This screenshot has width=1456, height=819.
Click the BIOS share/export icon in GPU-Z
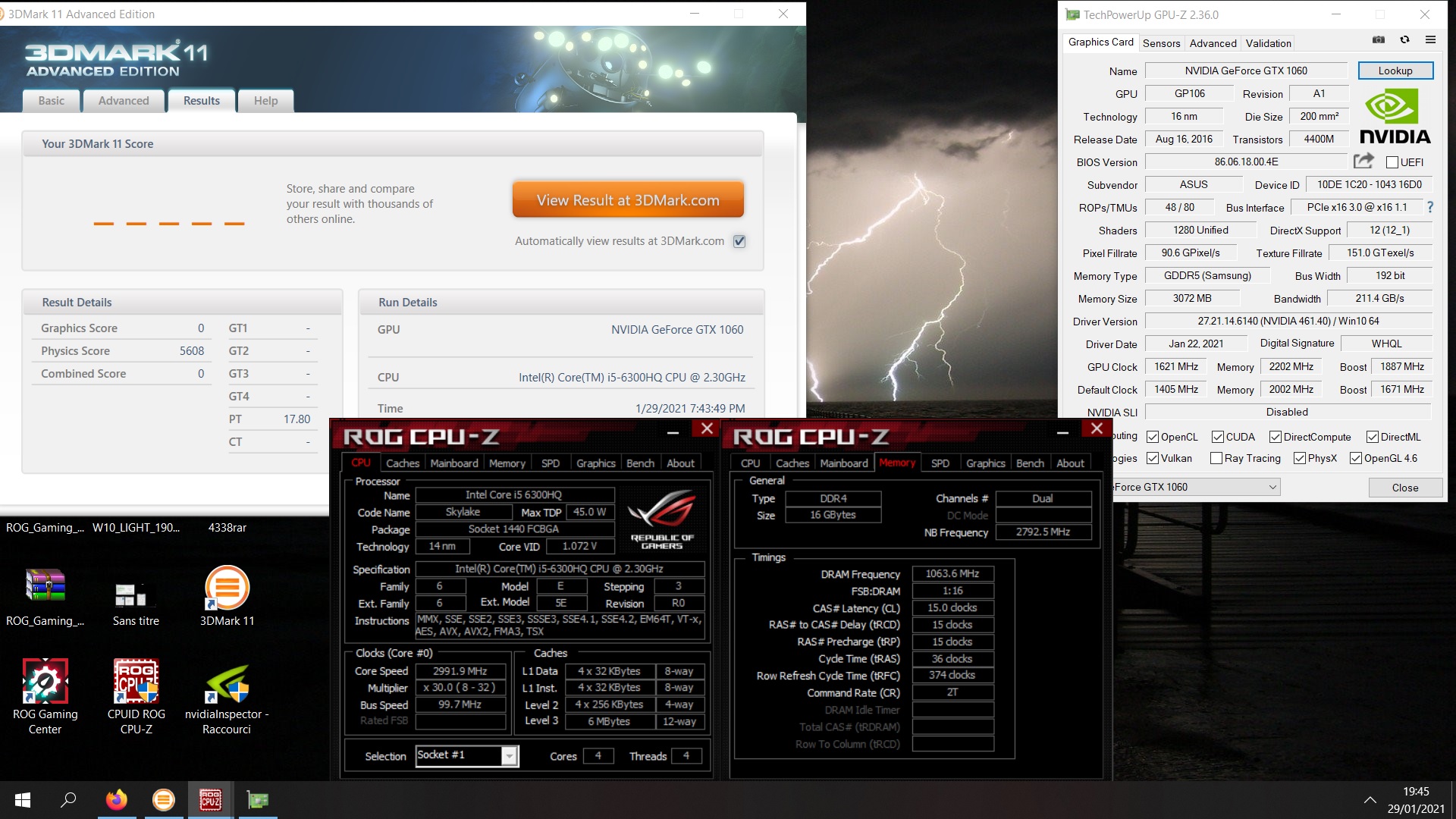pyautogui.click(x=1363, y=161)
